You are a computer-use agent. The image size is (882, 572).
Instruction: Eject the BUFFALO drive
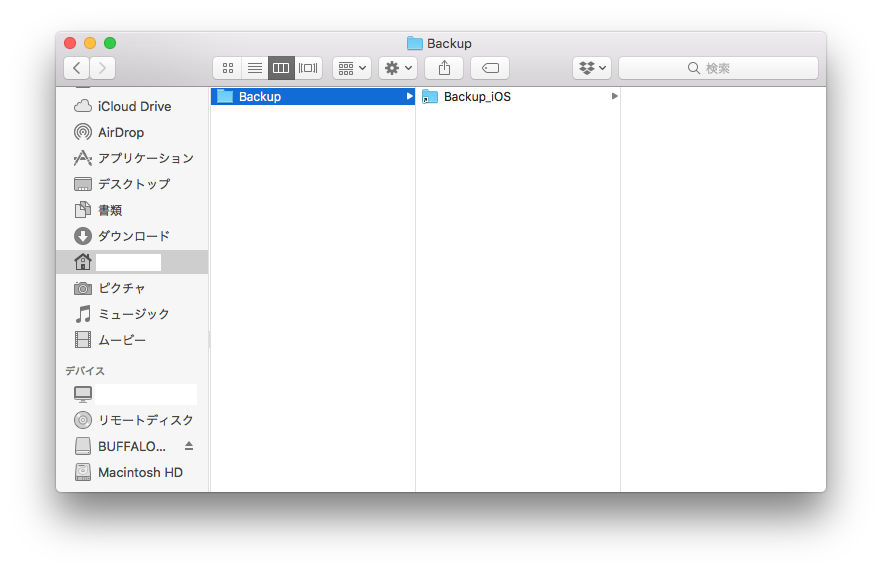(189, 446)
